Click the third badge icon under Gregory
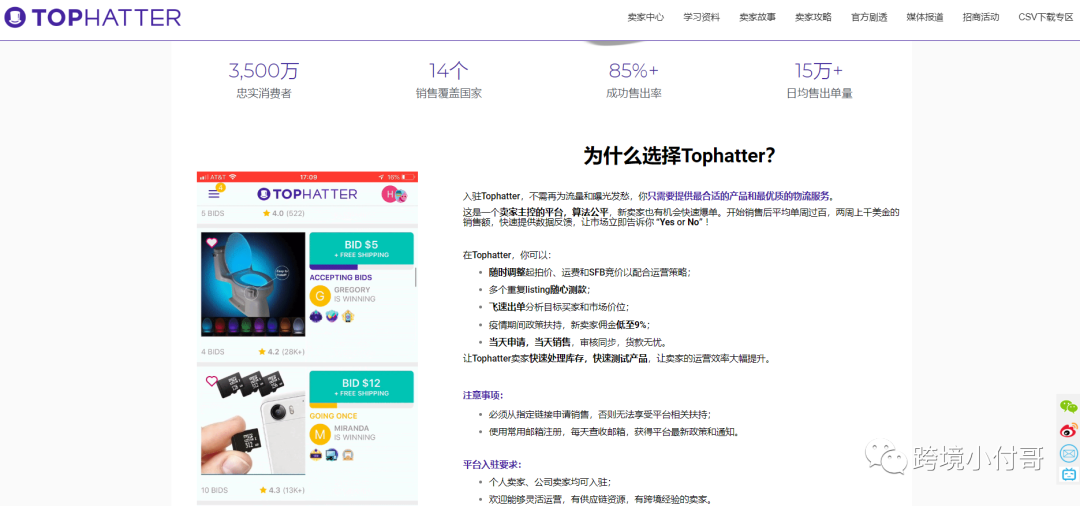This screenshot has height=506, width=1080. (348, 316)
